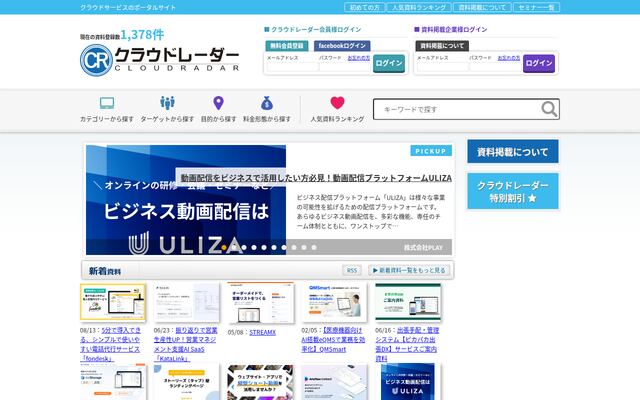Click 株式会社PLAY company name on slider

click(x=423, y=247)
